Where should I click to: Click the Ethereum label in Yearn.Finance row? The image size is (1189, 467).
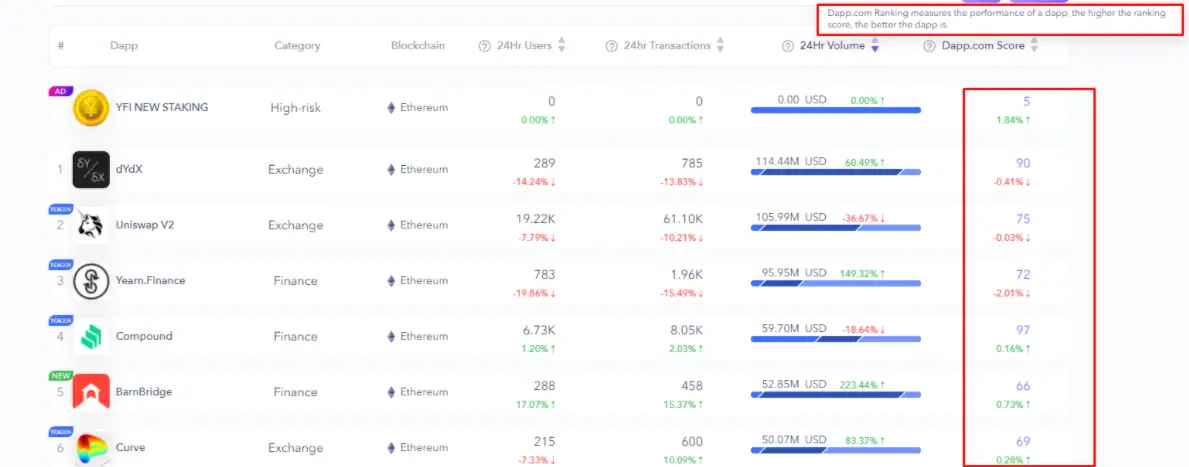click(424, 281)
